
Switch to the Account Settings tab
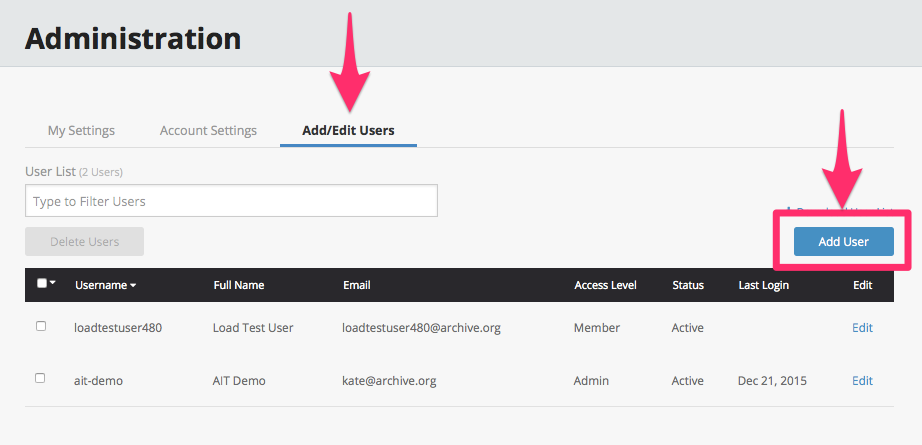pos(208,130)
